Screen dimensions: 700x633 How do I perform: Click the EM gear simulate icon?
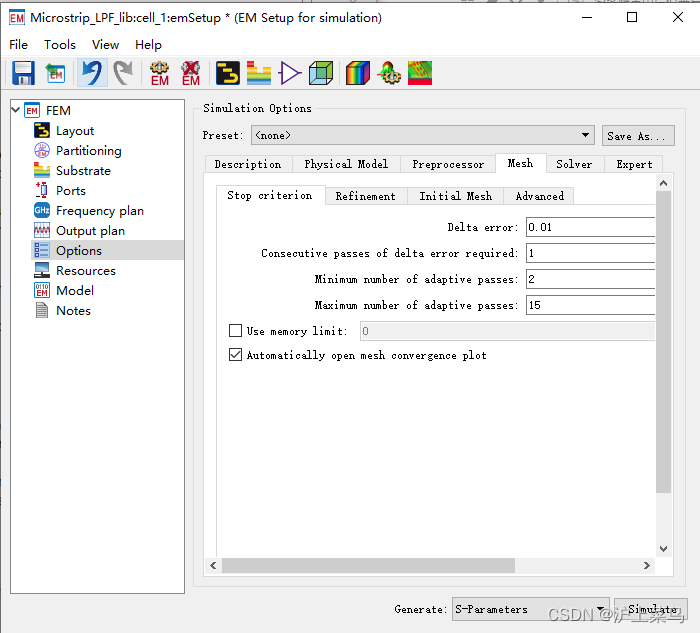click(x=159, y=73)
